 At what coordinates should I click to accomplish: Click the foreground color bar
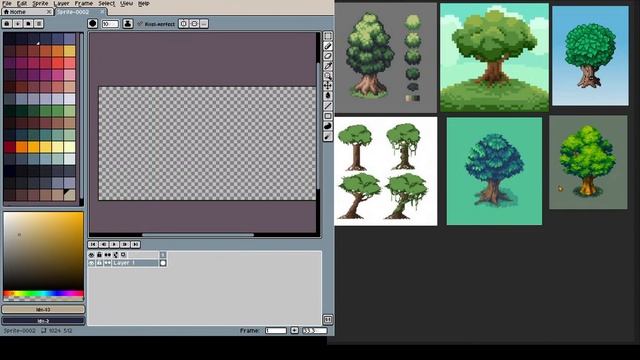pyautogui.click(x=43, y=309)
